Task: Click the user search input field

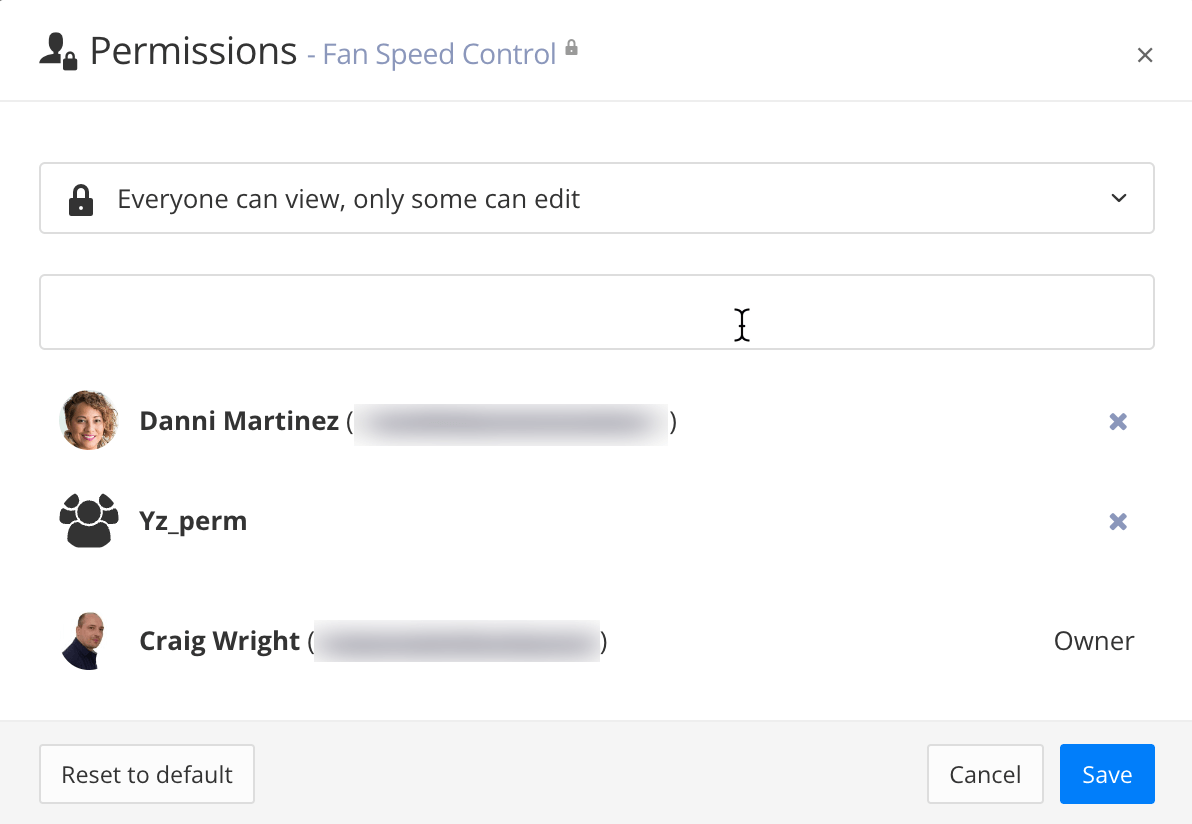Action: [596, 311]
